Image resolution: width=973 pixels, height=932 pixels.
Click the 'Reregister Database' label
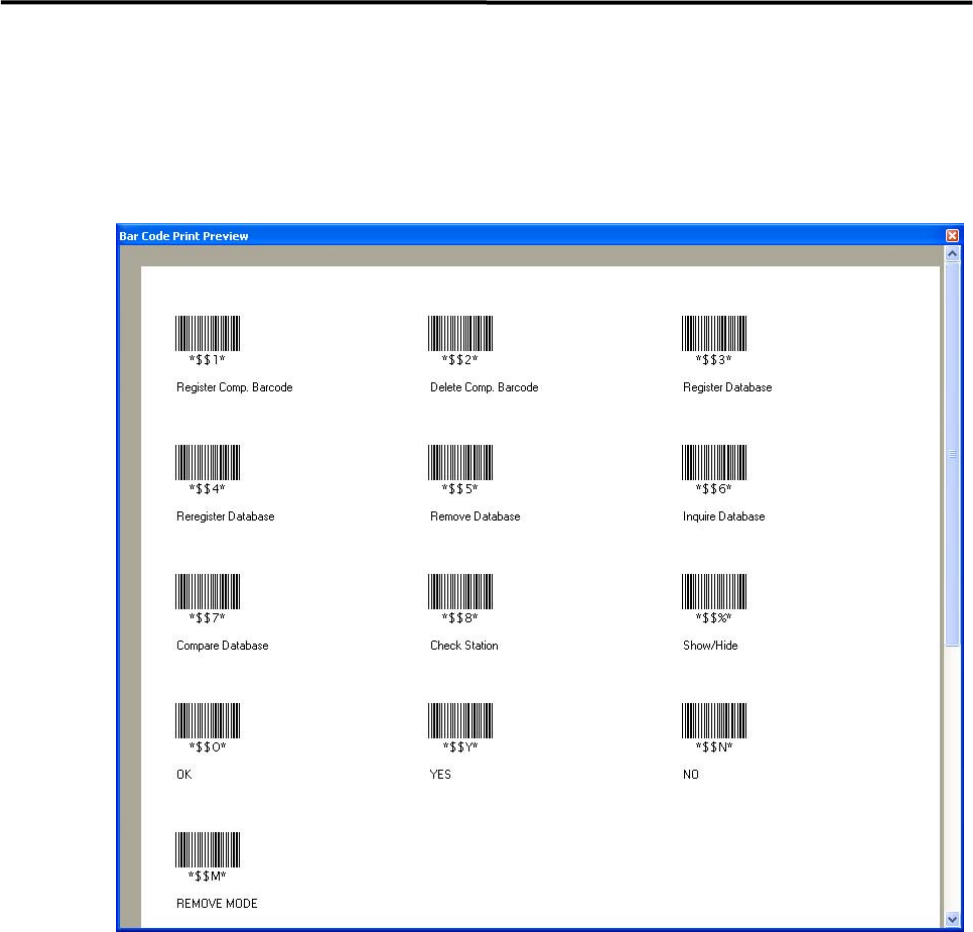225,517
